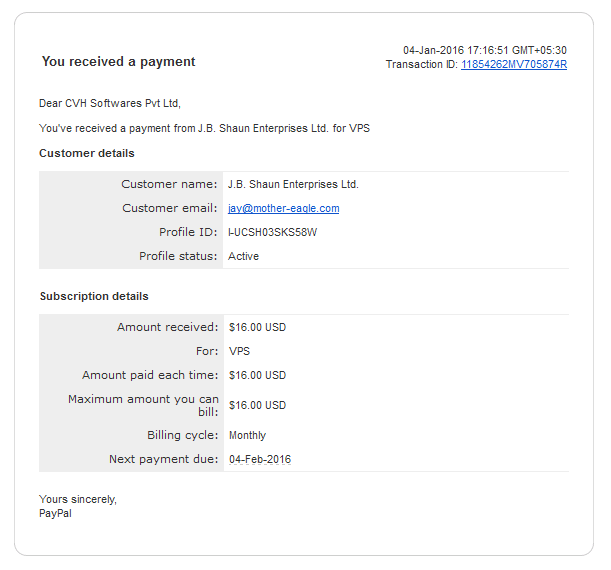
Task: Click the 'Next payment due:' label
Action: [164, 459]
